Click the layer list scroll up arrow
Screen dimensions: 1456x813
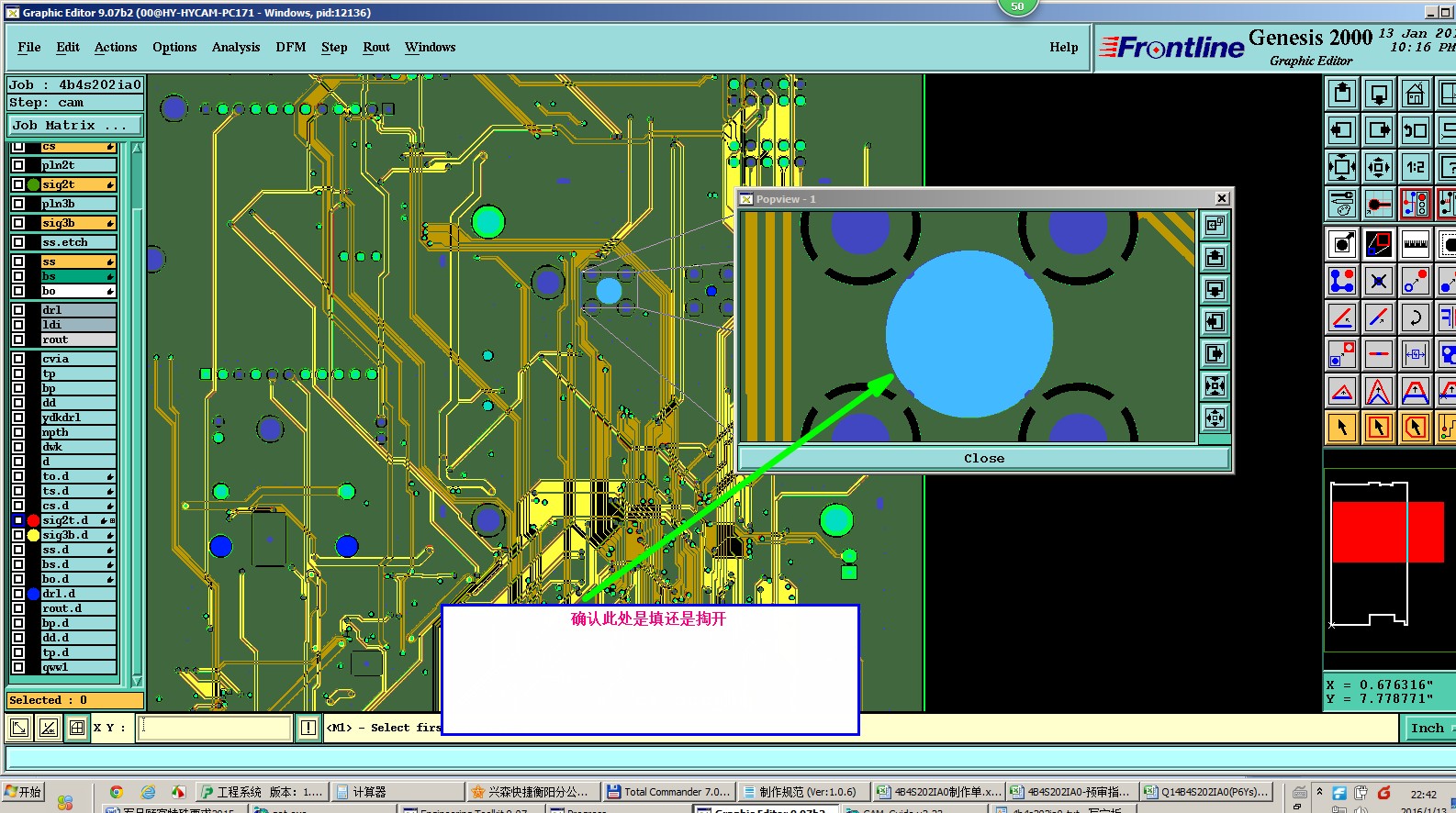tap(137, 148)
